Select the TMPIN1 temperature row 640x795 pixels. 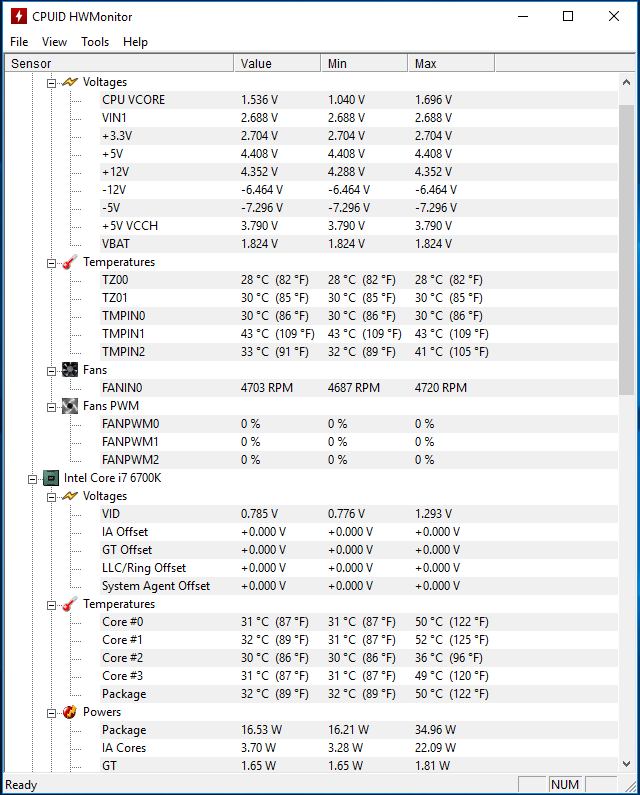tap(359, 334)
